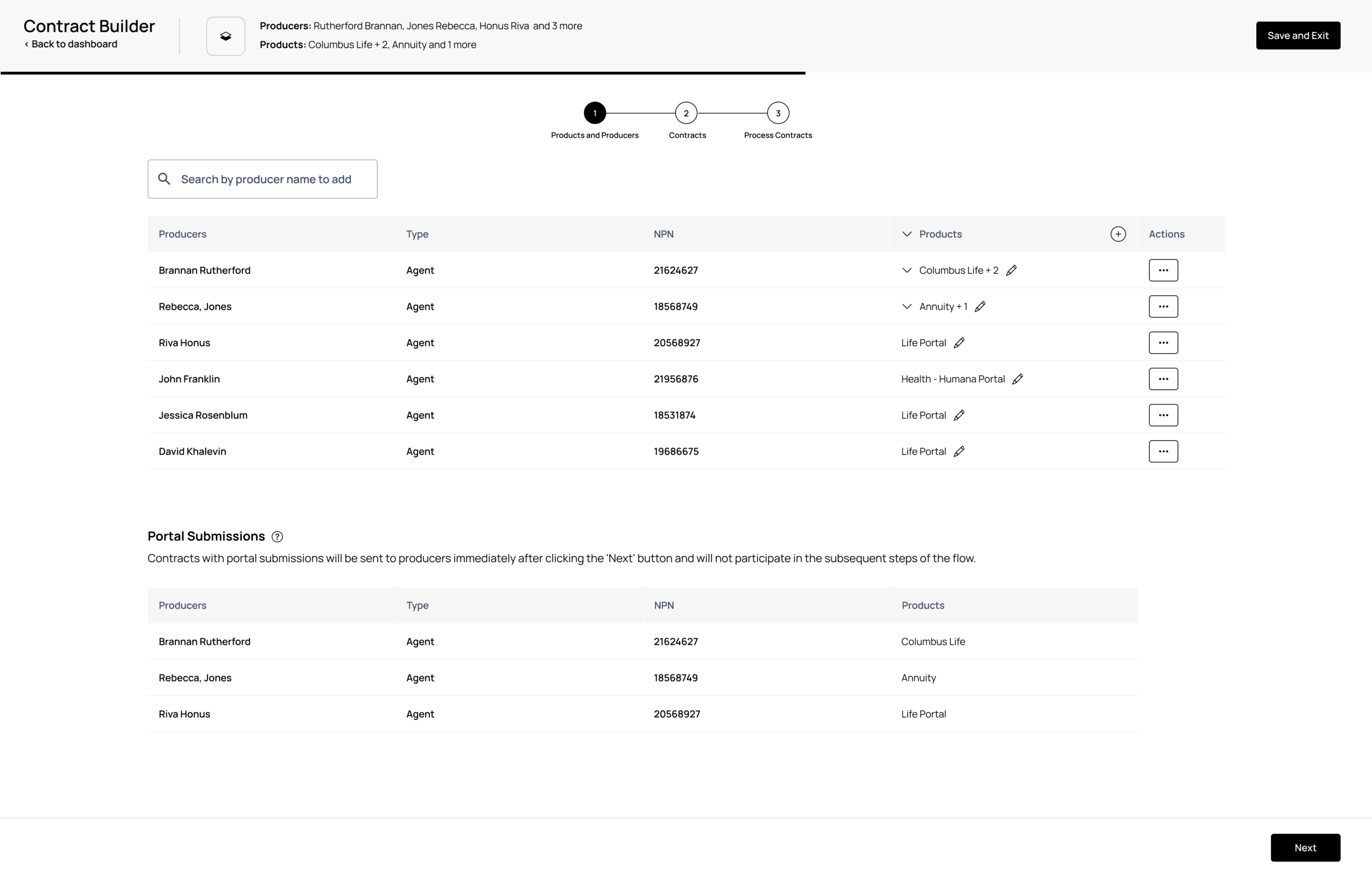The height and width of the screenshot is (877, 1372).
Task: Click the layers icon button in header
Action: click(226, 36)
